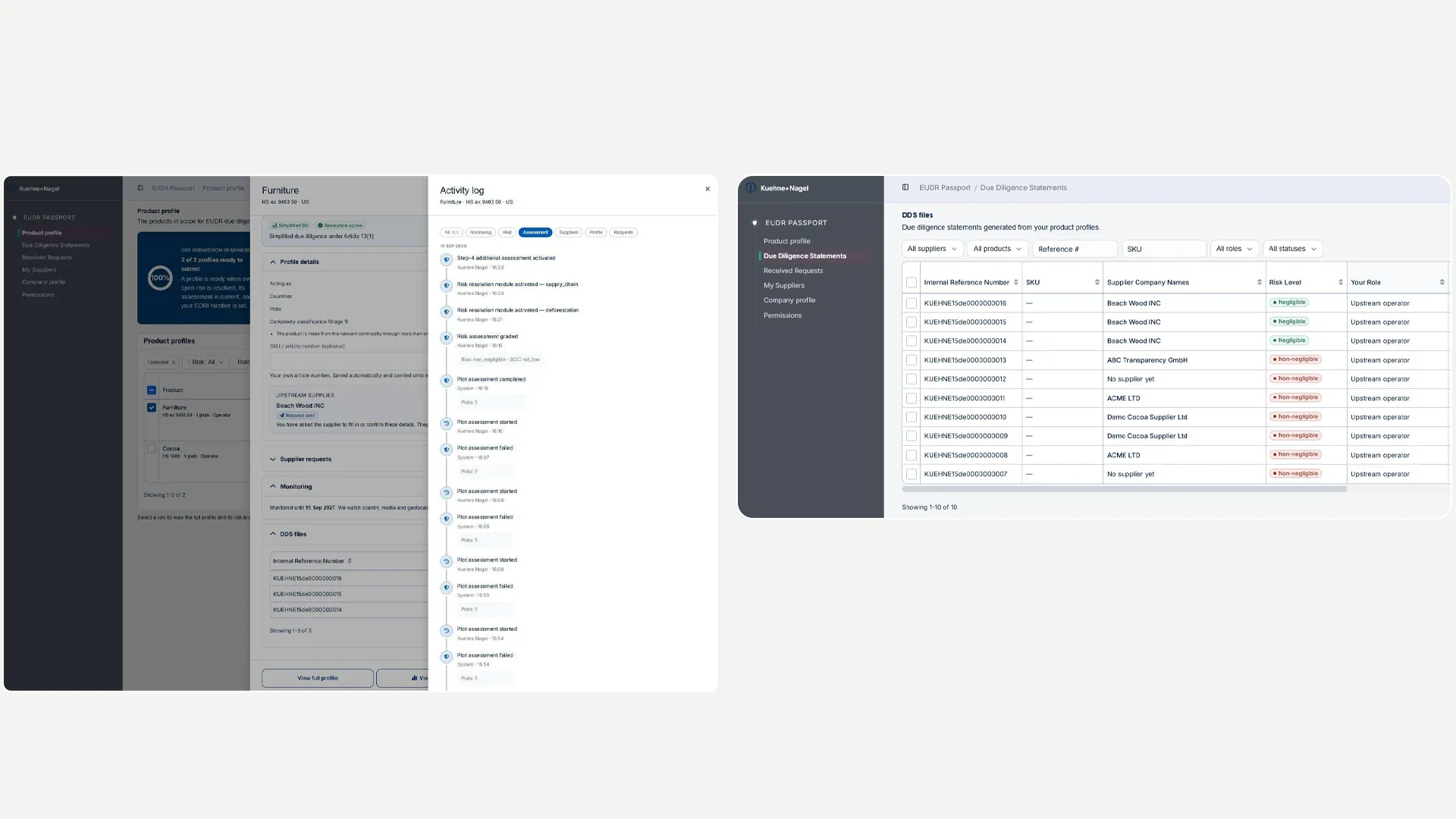This screenshot has width=1456, height=819.
Task: Sort the SKU column using its arrows
Action: click(1097, 282)
